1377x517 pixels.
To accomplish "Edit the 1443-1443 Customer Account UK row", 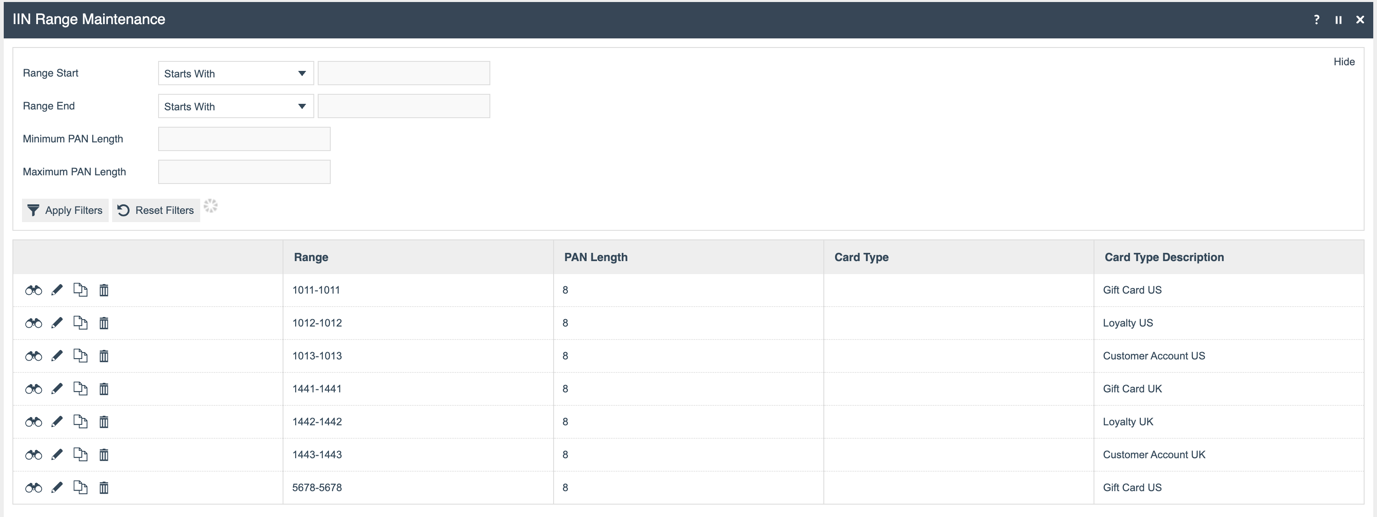I will (57, 455).
